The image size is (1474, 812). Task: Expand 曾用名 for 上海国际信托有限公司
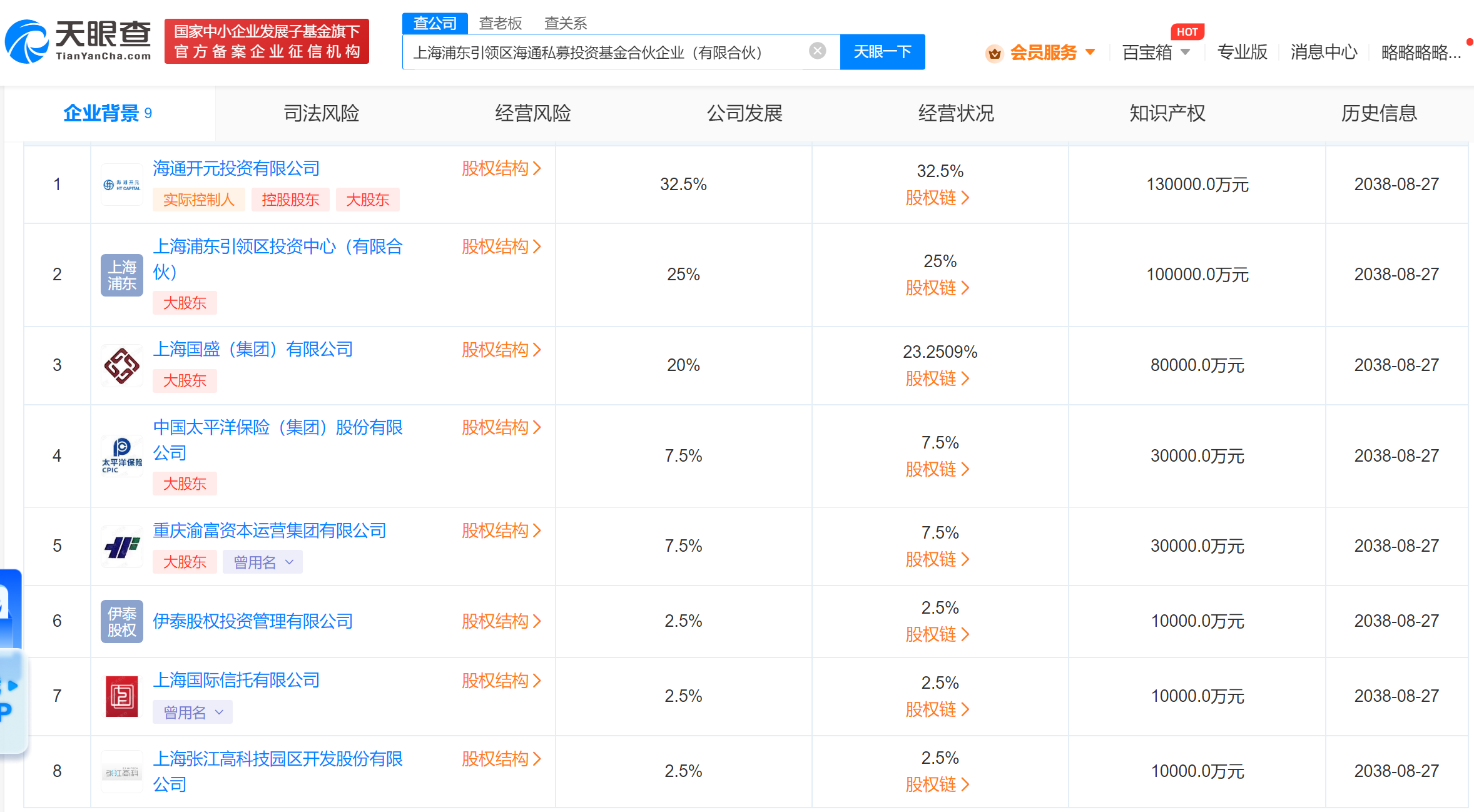point(193,712)
